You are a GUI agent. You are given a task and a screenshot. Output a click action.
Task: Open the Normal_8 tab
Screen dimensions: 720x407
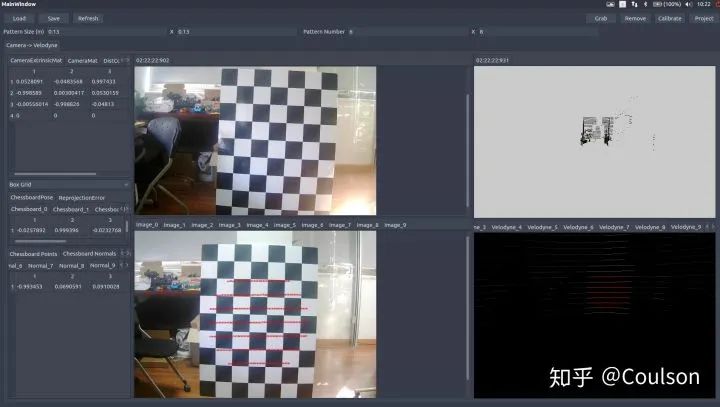(x=72, y=266)
